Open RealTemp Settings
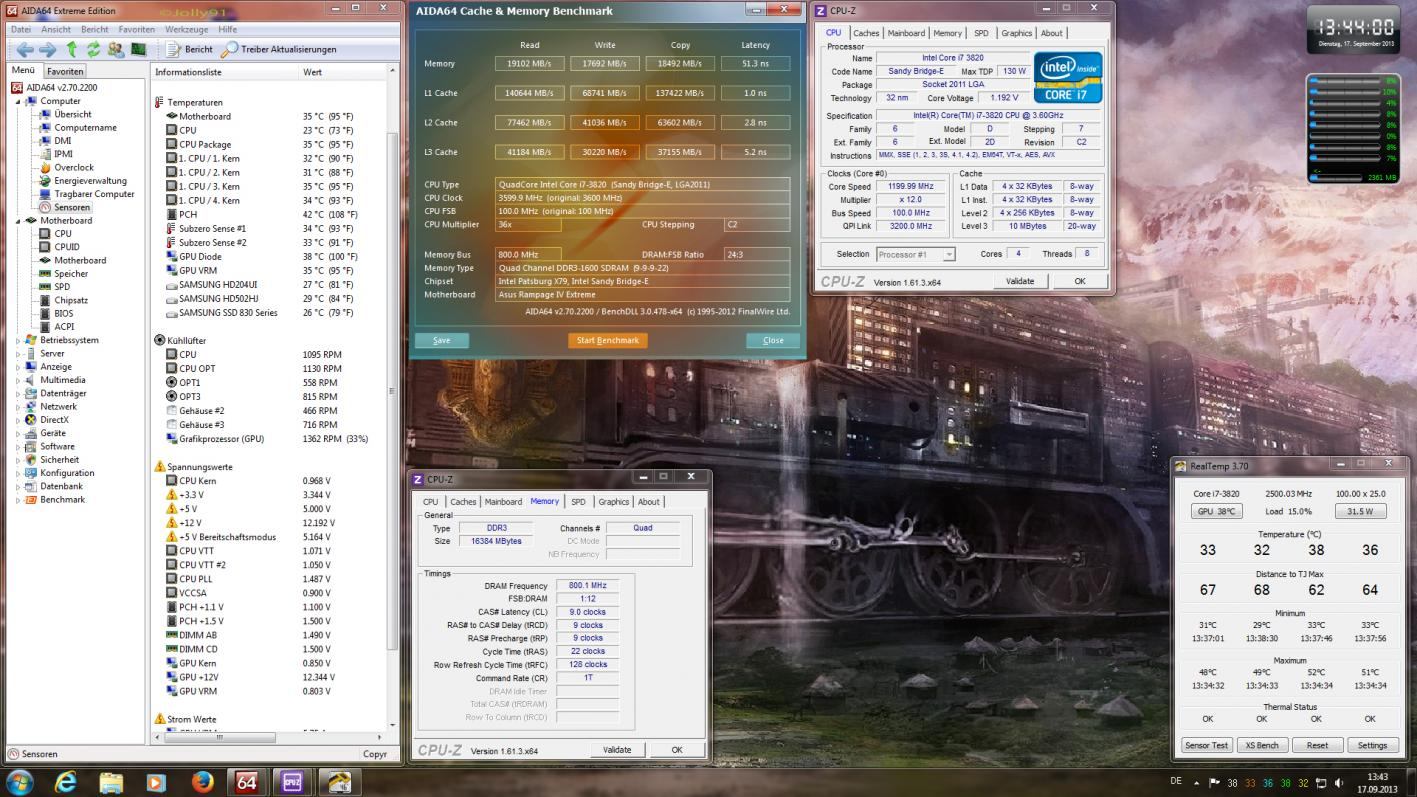 pyautogui.click(x=1372, y=745)
